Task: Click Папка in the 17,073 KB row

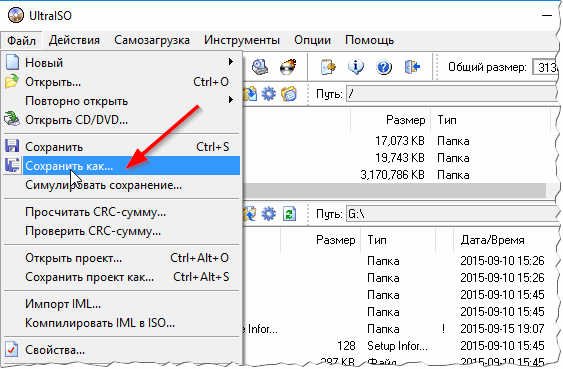Action: pyautogui.click(x=453, y=141)
